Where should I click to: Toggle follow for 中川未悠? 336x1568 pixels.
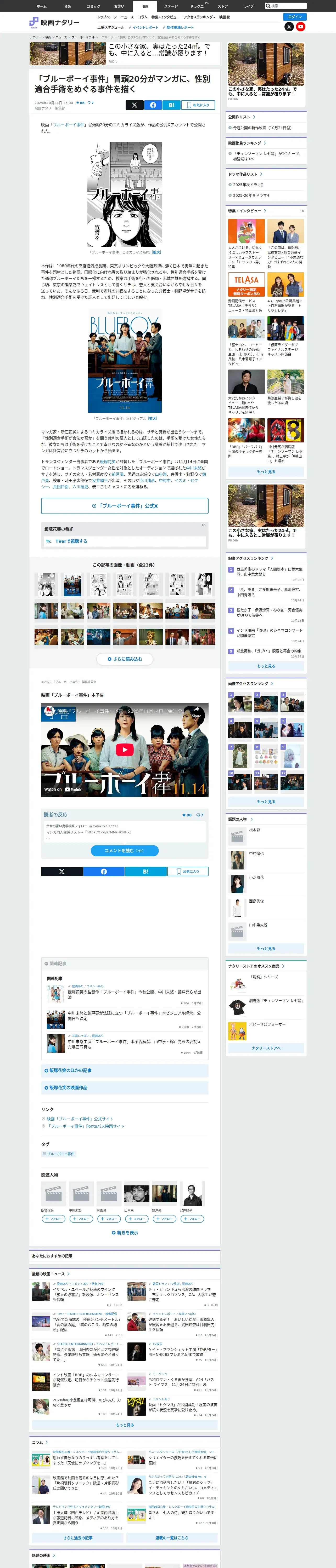(81, 1219)
